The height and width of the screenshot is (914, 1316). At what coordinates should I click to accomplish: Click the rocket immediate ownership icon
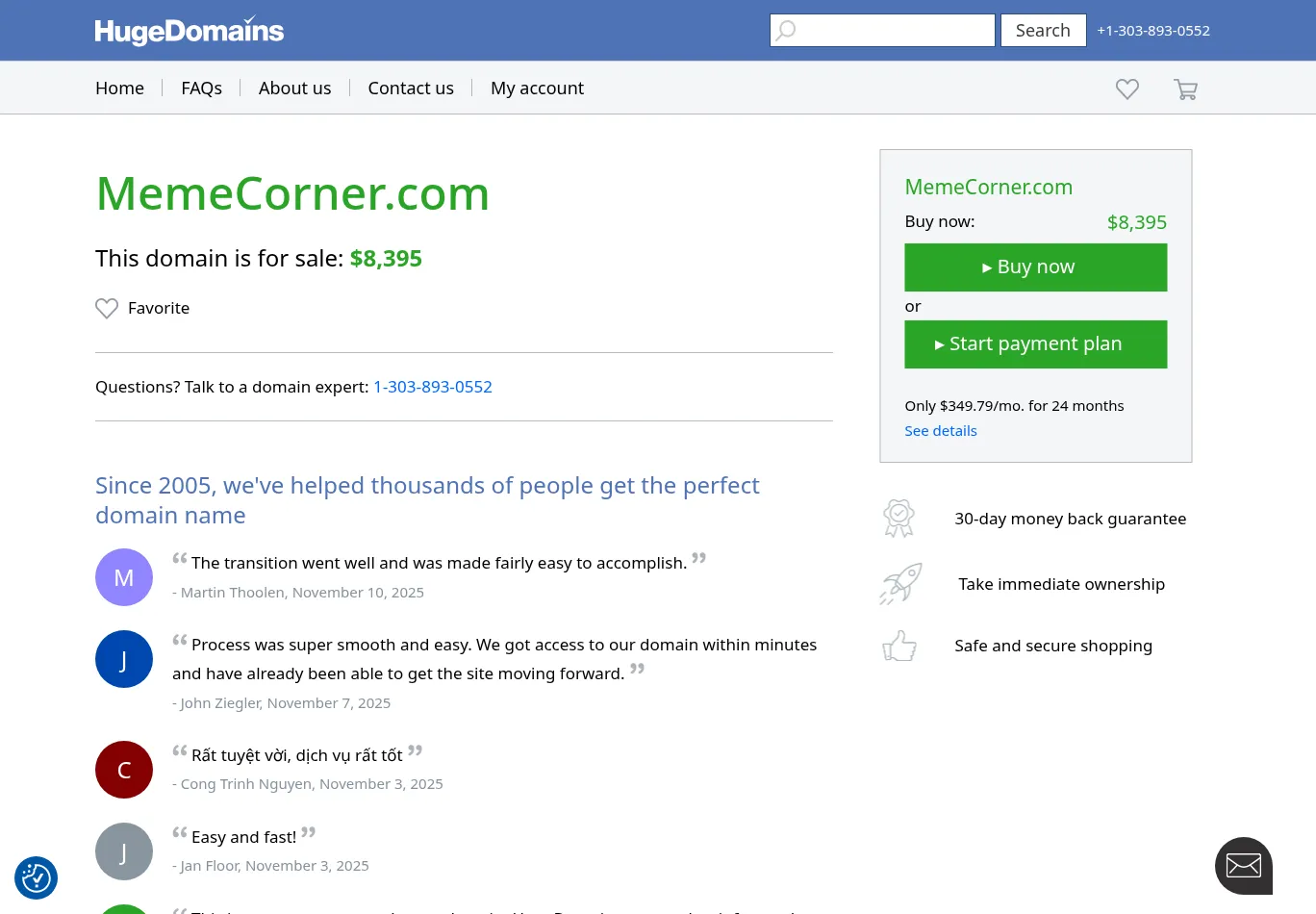pyautogui.click(x=900, y=584)
